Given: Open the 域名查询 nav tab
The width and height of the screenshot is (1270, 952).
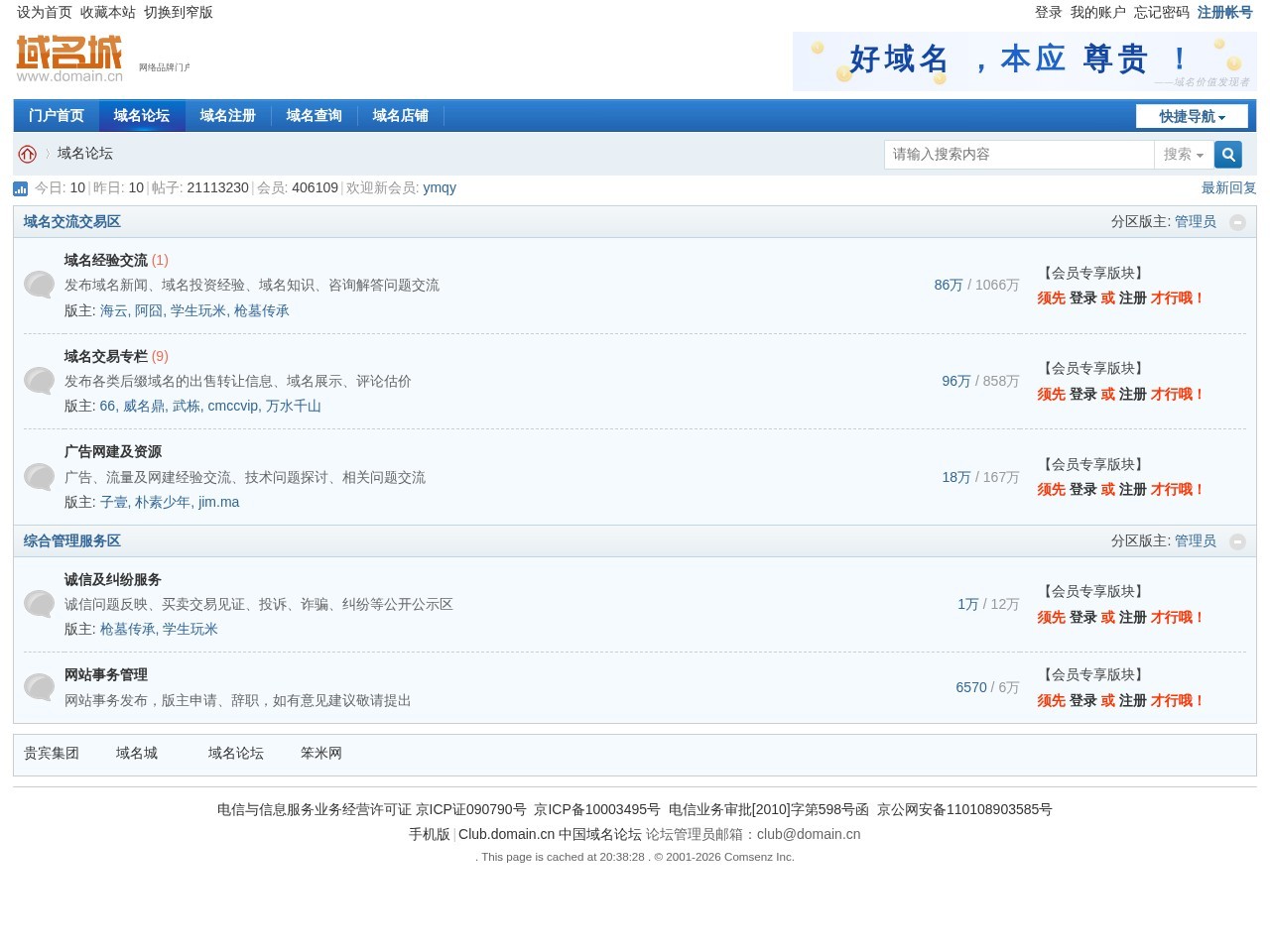Looking at the screenshot, I should tap(315, 116).
